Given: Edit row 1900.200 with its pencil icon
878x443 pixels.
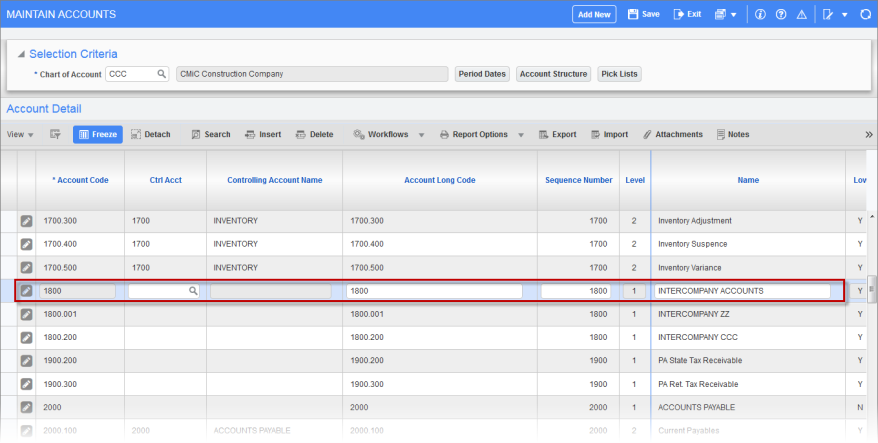Looking at the screenshot, I should 26,361.
